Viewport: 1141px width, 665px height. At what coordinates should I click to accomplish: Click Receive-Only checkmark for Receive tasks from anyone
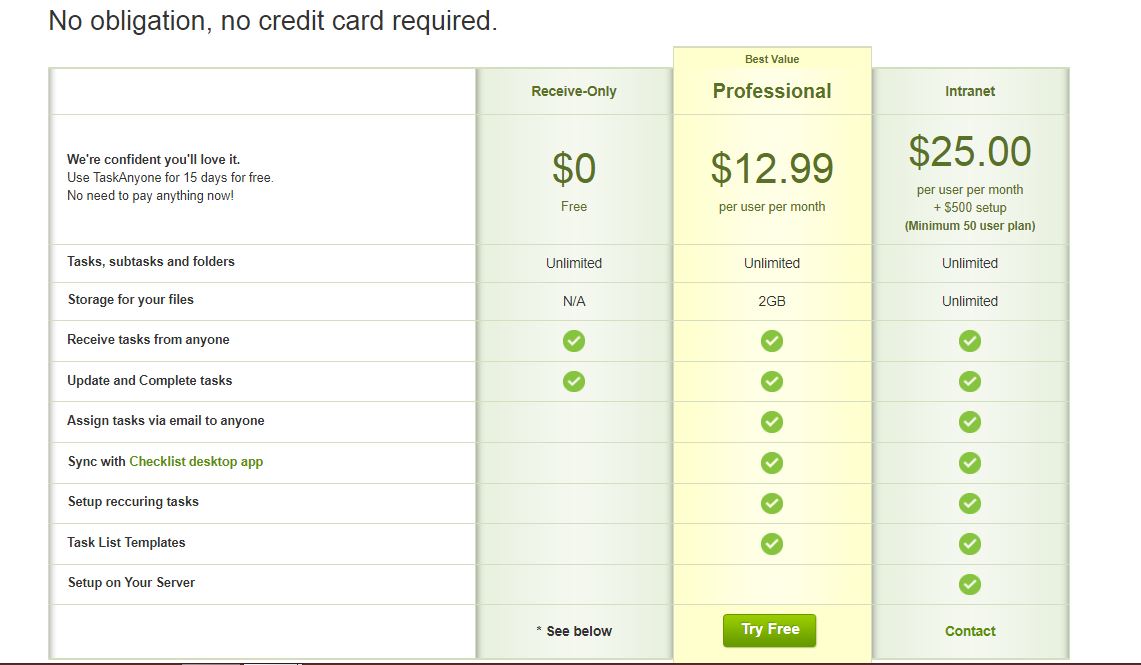click(574, 341)
